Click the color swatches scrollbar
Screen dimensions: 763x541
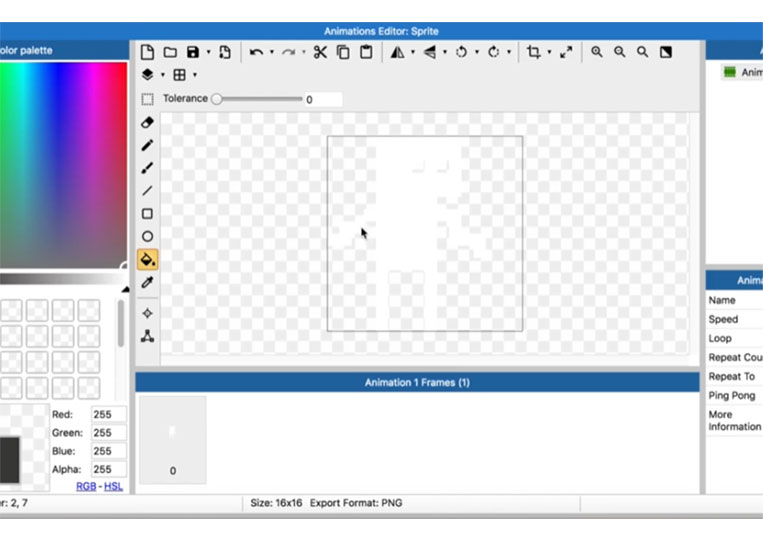pyautogui.click(x=121, y=324)
